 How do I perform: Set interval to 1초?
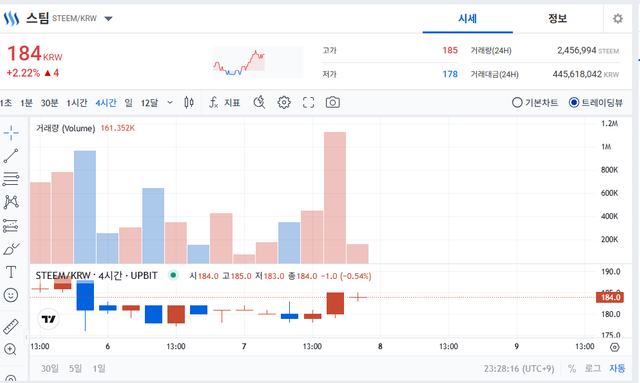(x=6, y=103)
